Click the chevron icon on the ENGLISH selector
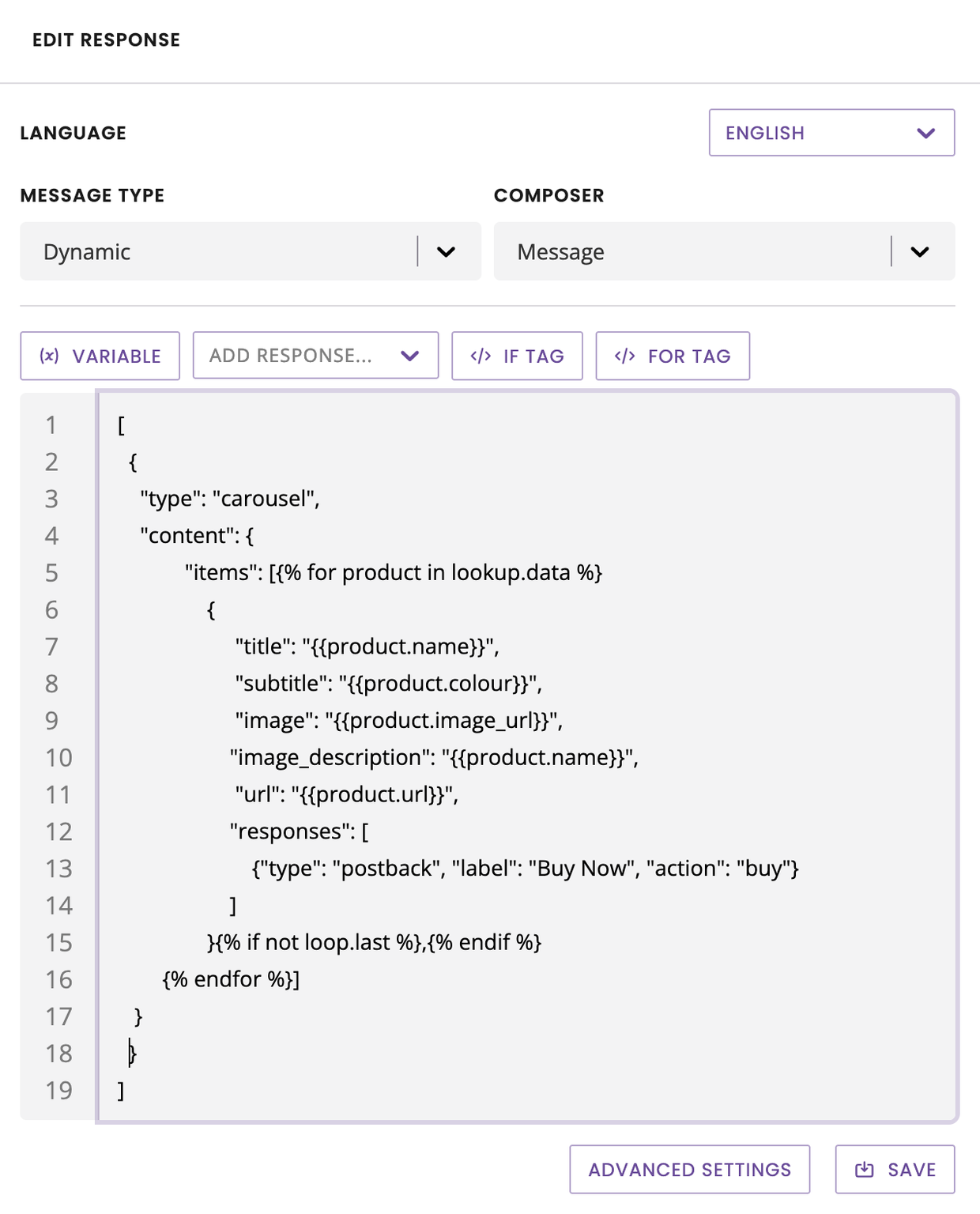Image resolution: width=980 pixels, height=1214 pixels. pos(925,132)
